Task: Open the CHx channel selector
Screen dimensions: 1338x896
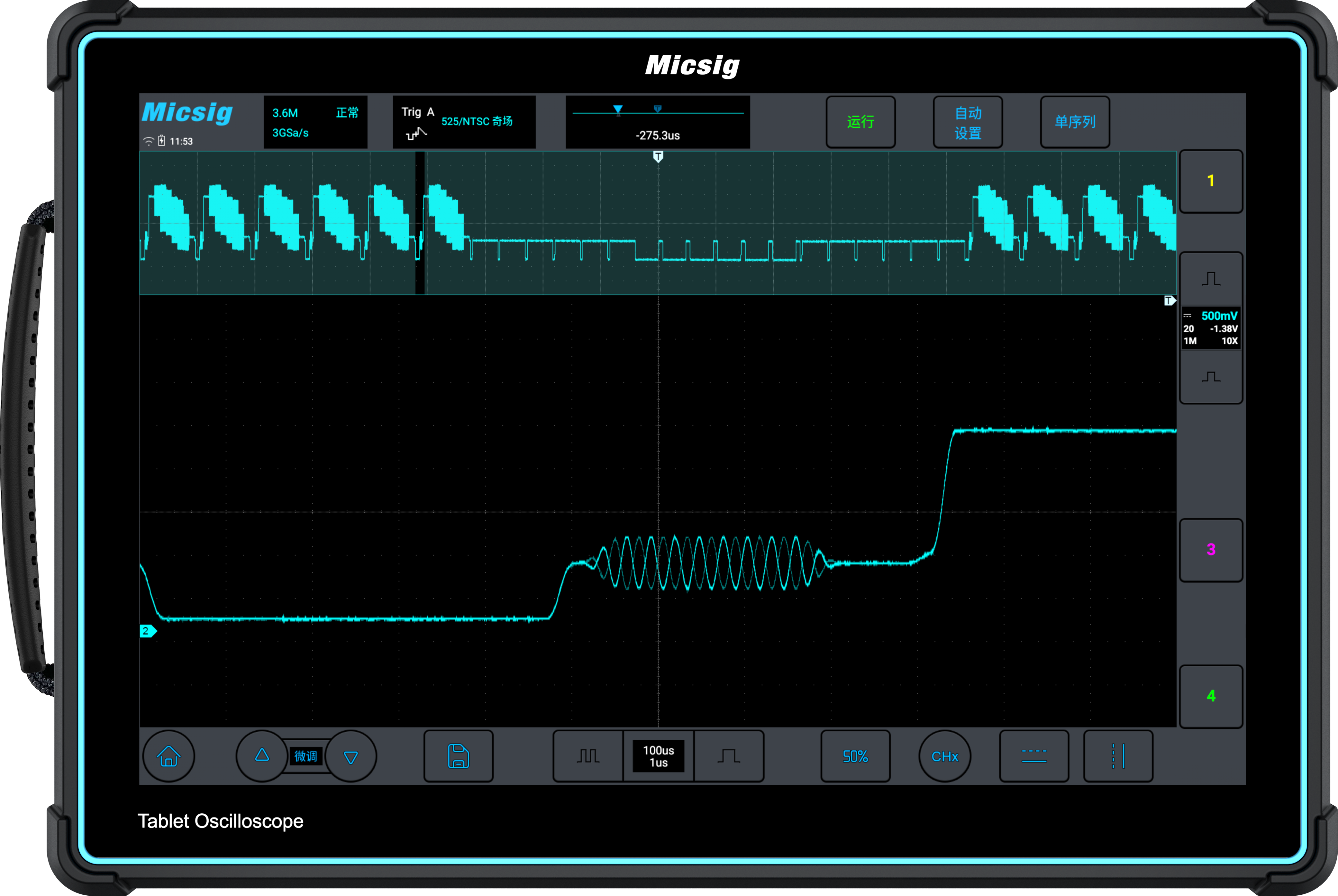Action: coord(944,756)
